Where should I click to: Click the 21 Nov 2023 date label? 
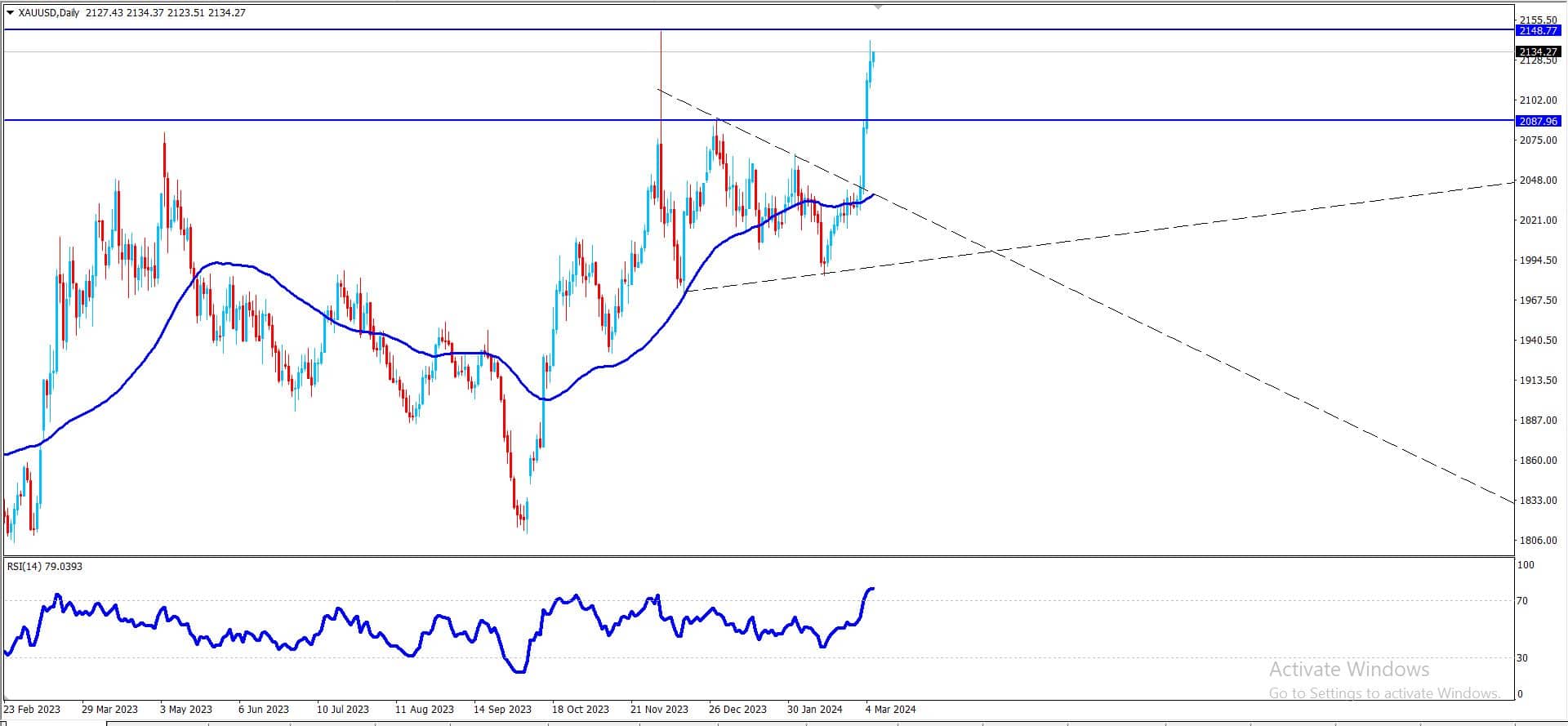[x=659, y=709]
